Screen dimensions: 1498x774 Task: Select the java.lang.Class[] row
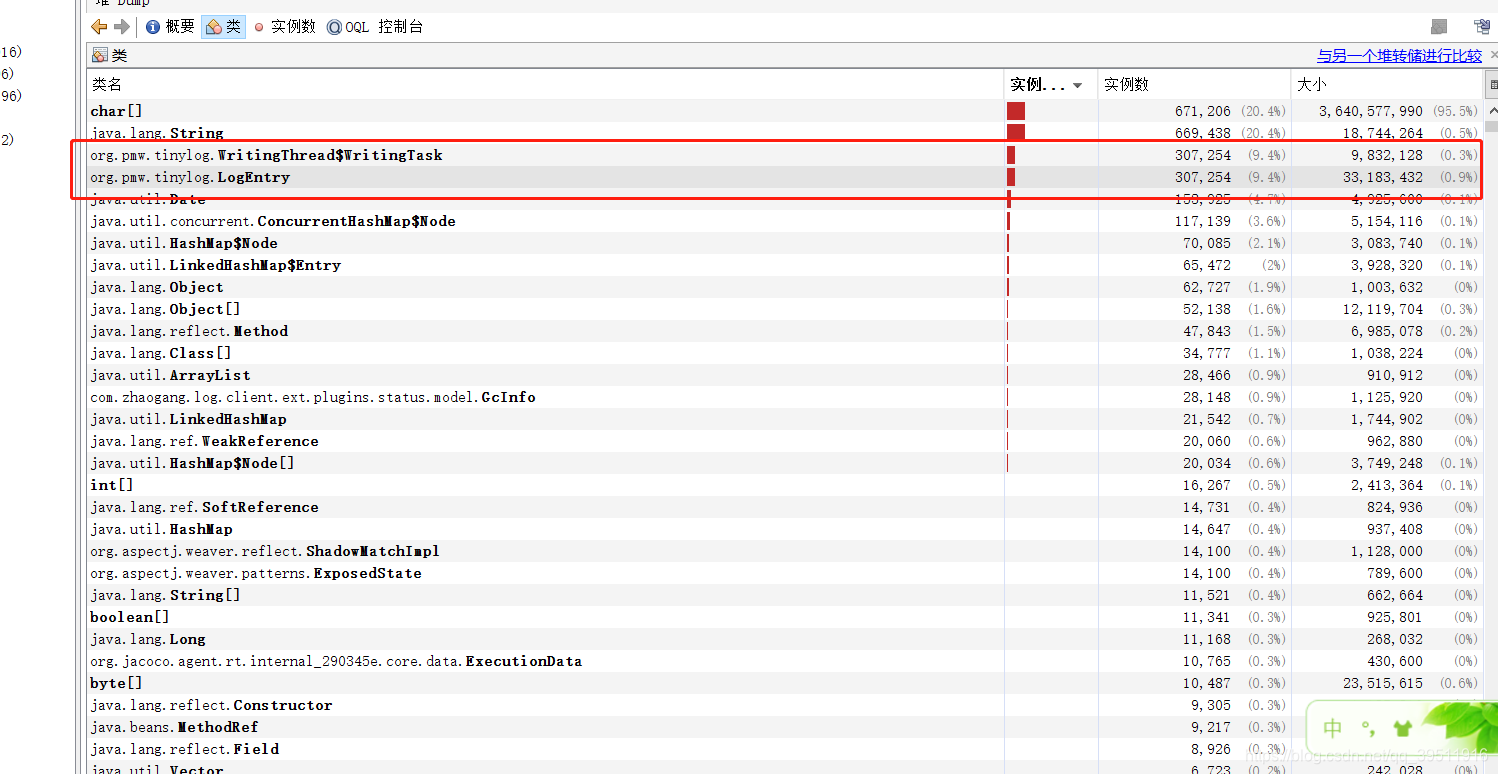[785, 353]
